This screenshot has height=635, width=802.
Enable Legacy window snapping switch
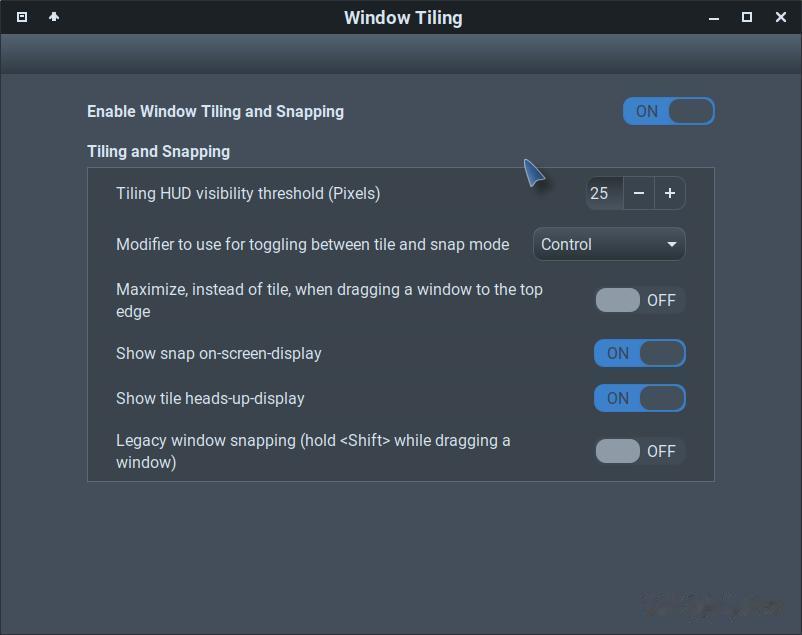[x=640, y=451]
